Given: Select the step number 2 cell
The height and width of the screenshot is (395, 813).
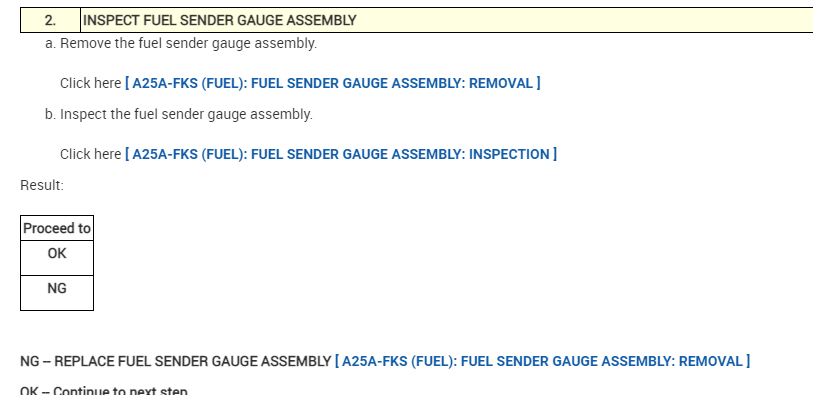Looking at the screenshot, I should [50, 20].
